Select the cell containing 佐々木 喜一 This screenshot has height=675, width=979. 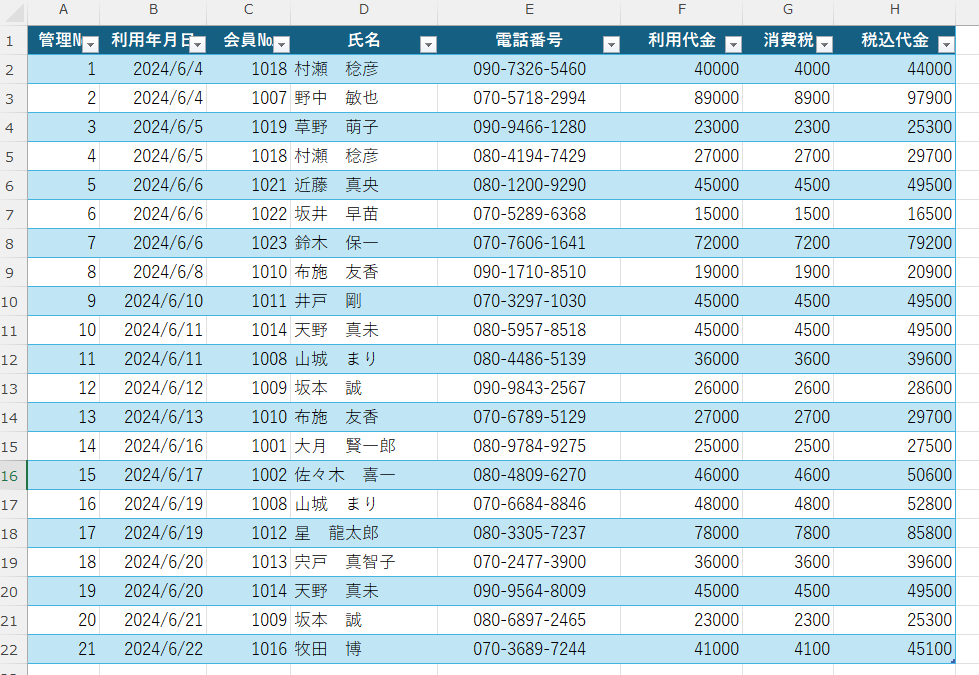pyautogui.click(x=364, y=475)
